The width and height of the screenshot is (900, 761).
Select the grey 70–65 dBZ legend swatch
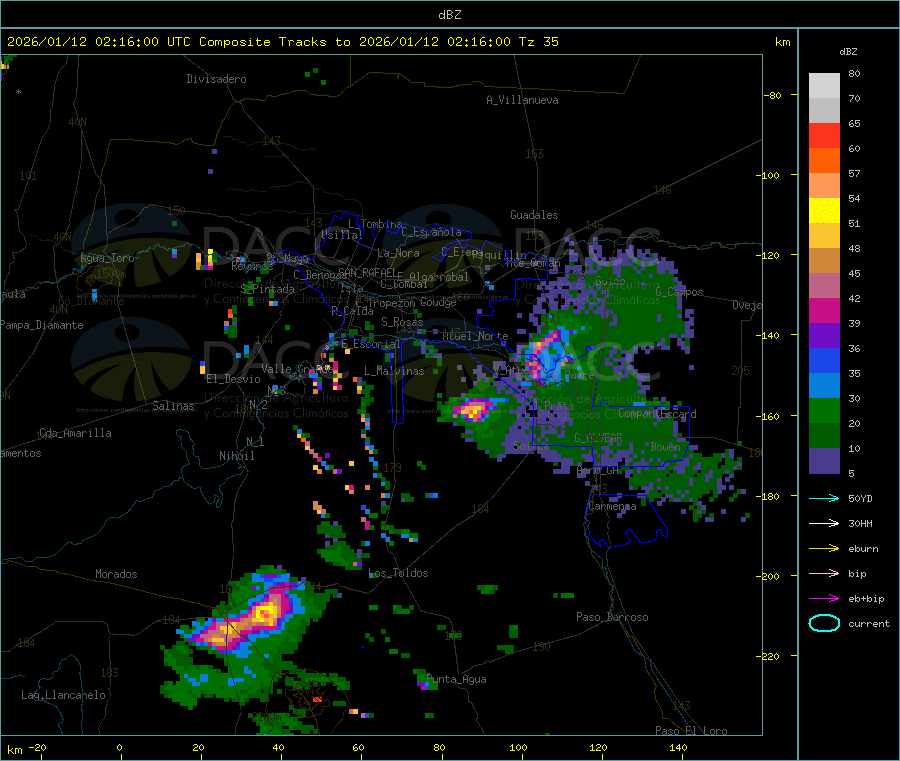coord(824,111)
